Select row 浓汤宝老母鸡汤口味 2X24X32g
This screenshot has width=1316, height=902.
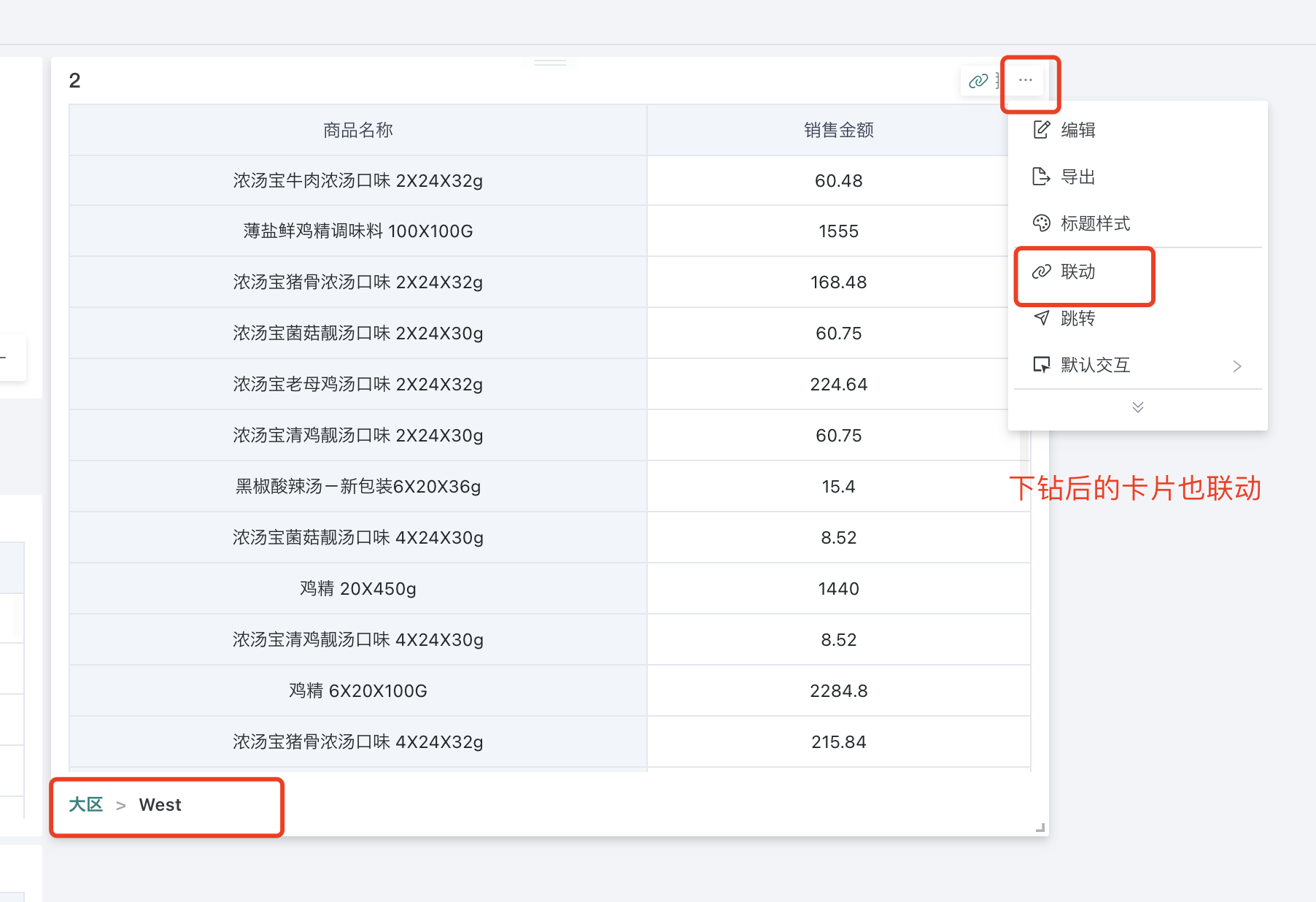pos(358,385)
